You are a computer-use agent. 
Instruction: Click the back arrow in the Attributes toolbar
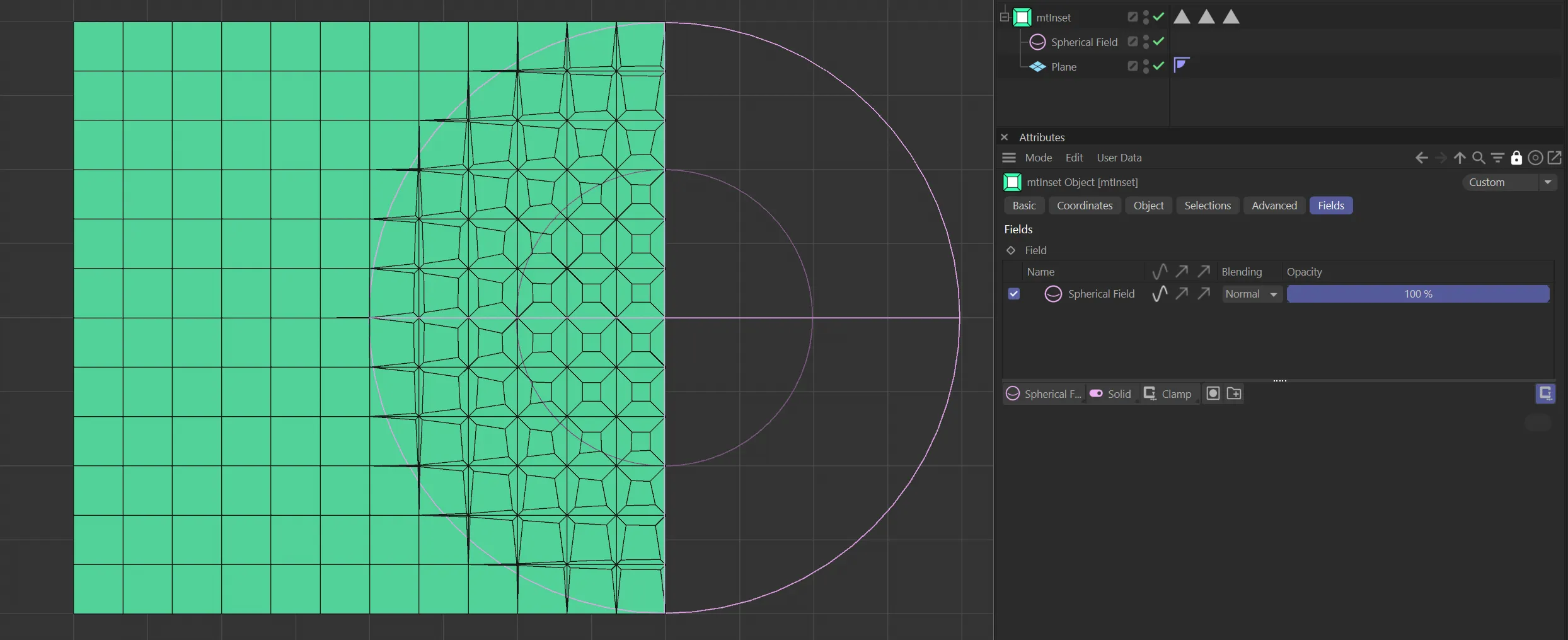1421,158
